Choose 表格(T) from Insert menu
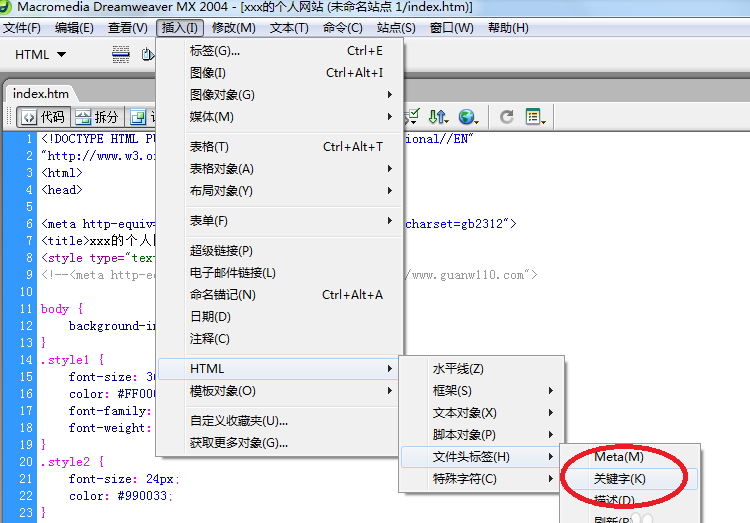 click(x=280, y=146)
